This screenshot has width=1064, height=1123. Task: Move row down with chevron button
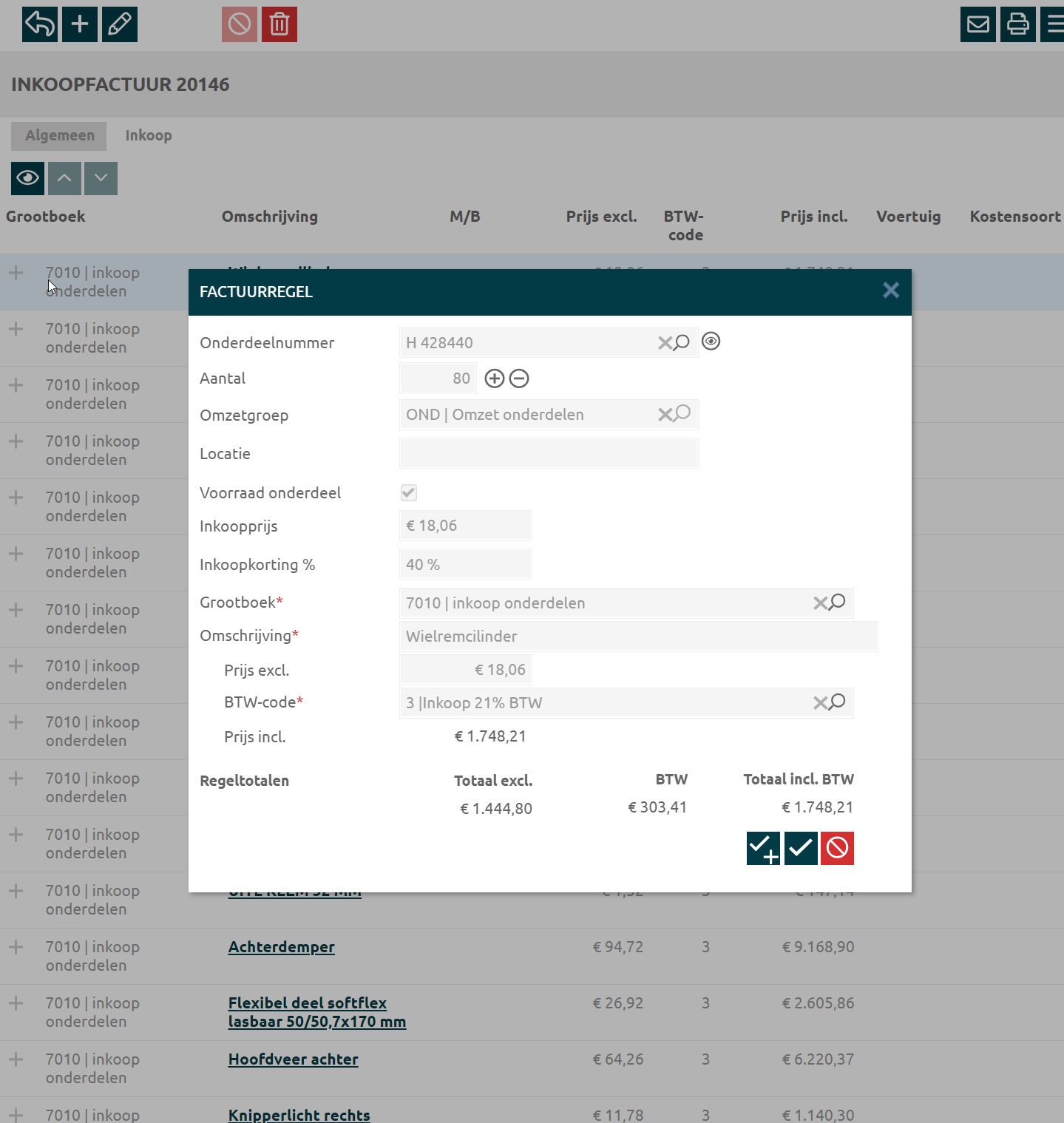101,178
